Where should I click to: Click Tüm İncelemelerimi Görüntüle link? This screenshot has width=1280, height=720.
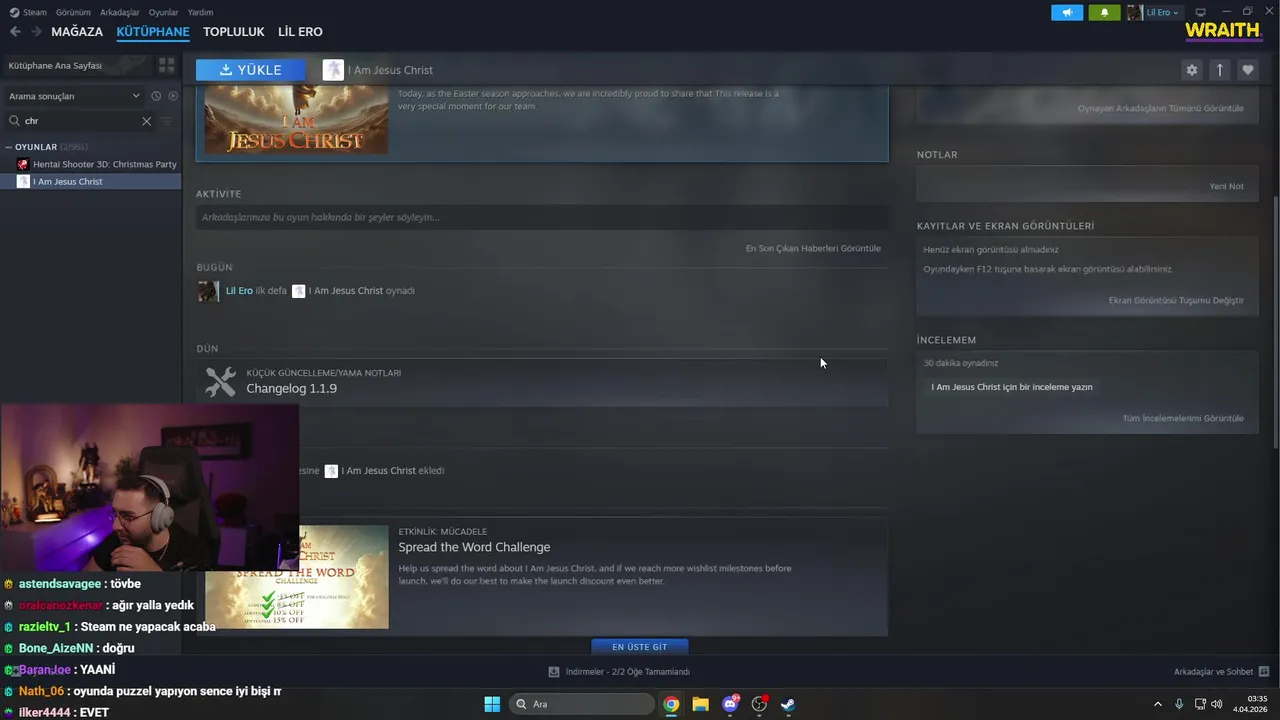1183,418
